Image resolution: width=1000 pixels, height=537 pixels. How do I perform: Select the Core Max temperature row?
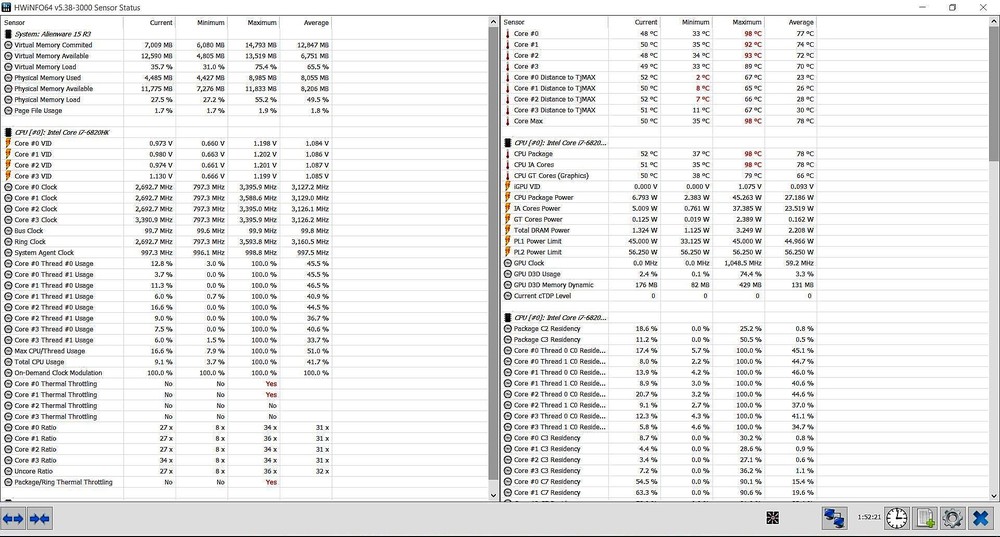pos(530,121)
